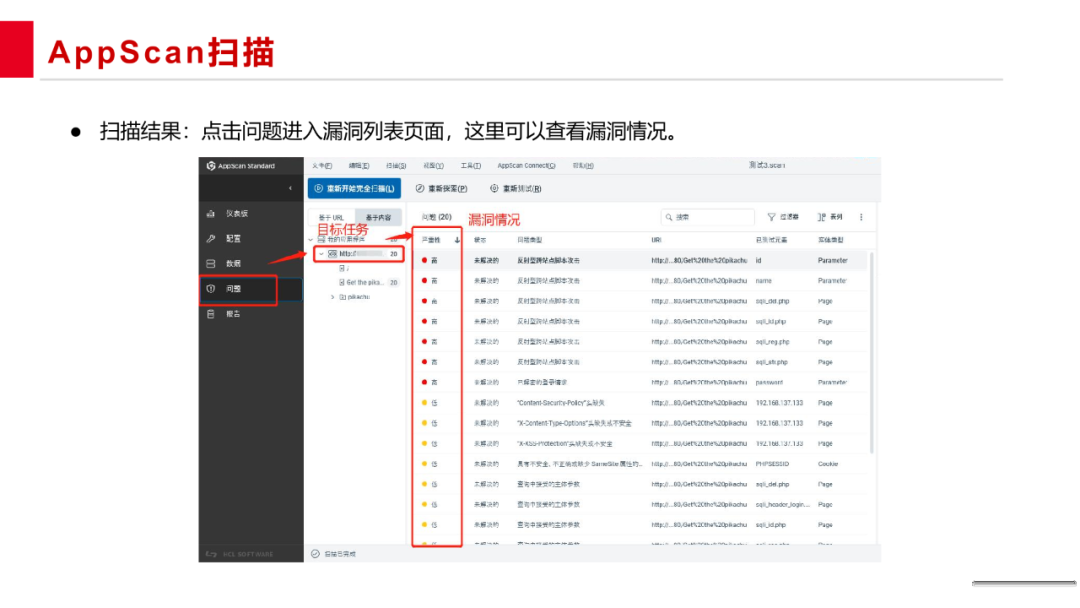Collapse the http:// host tree node chevron
Screen dimensions: 1080x608
[321, 254]
